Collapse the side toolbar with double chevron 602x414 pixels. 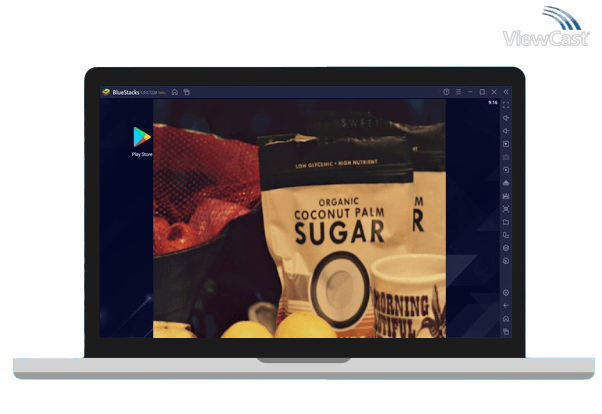[506, 92]
